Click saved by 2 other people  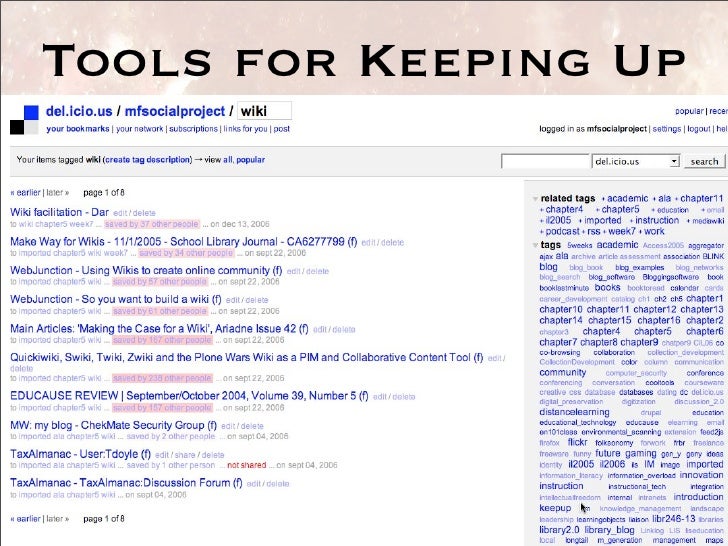(x=171, y=436)
